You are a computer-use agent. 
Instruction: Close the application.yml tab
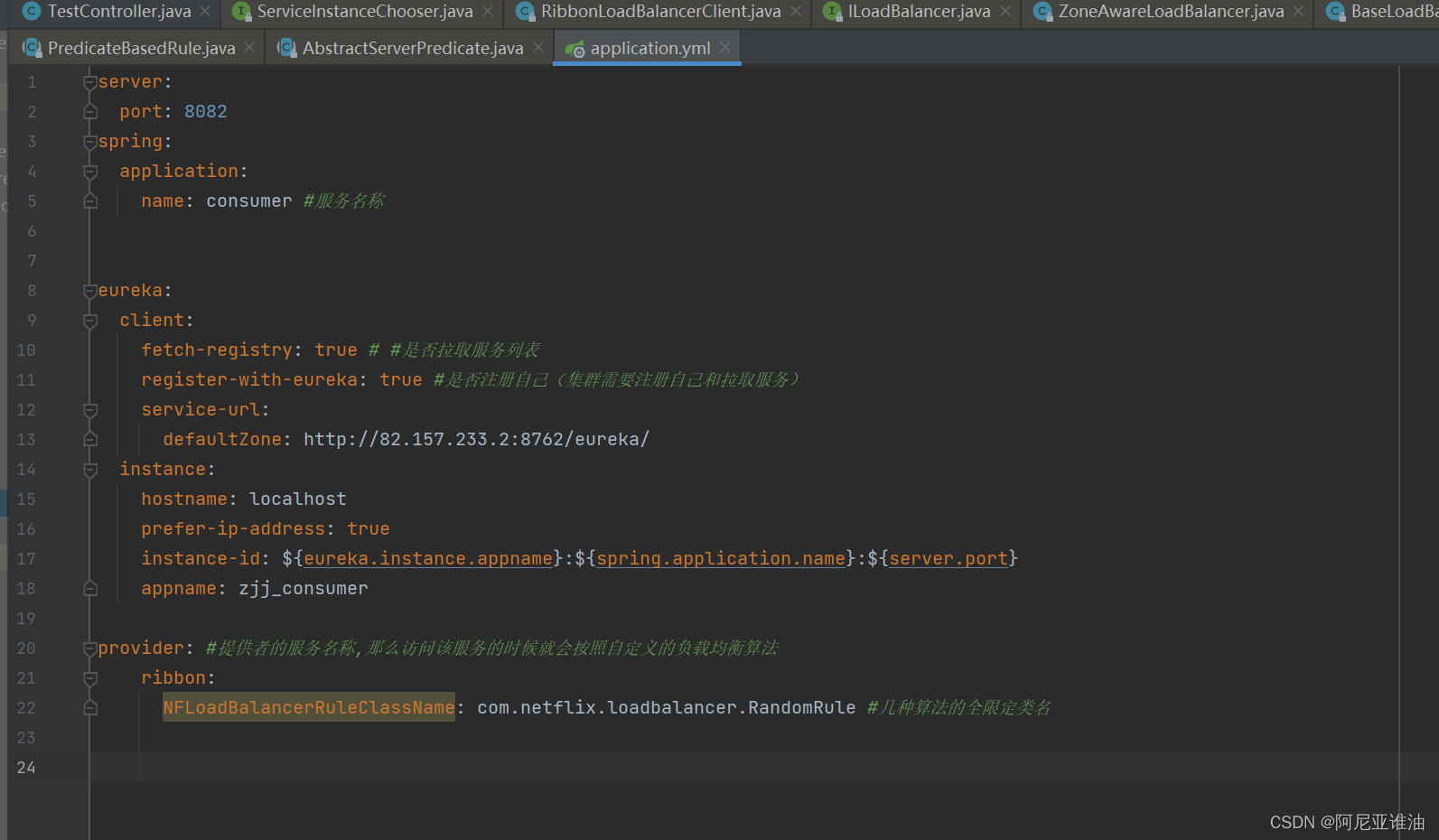pos(725,47)
